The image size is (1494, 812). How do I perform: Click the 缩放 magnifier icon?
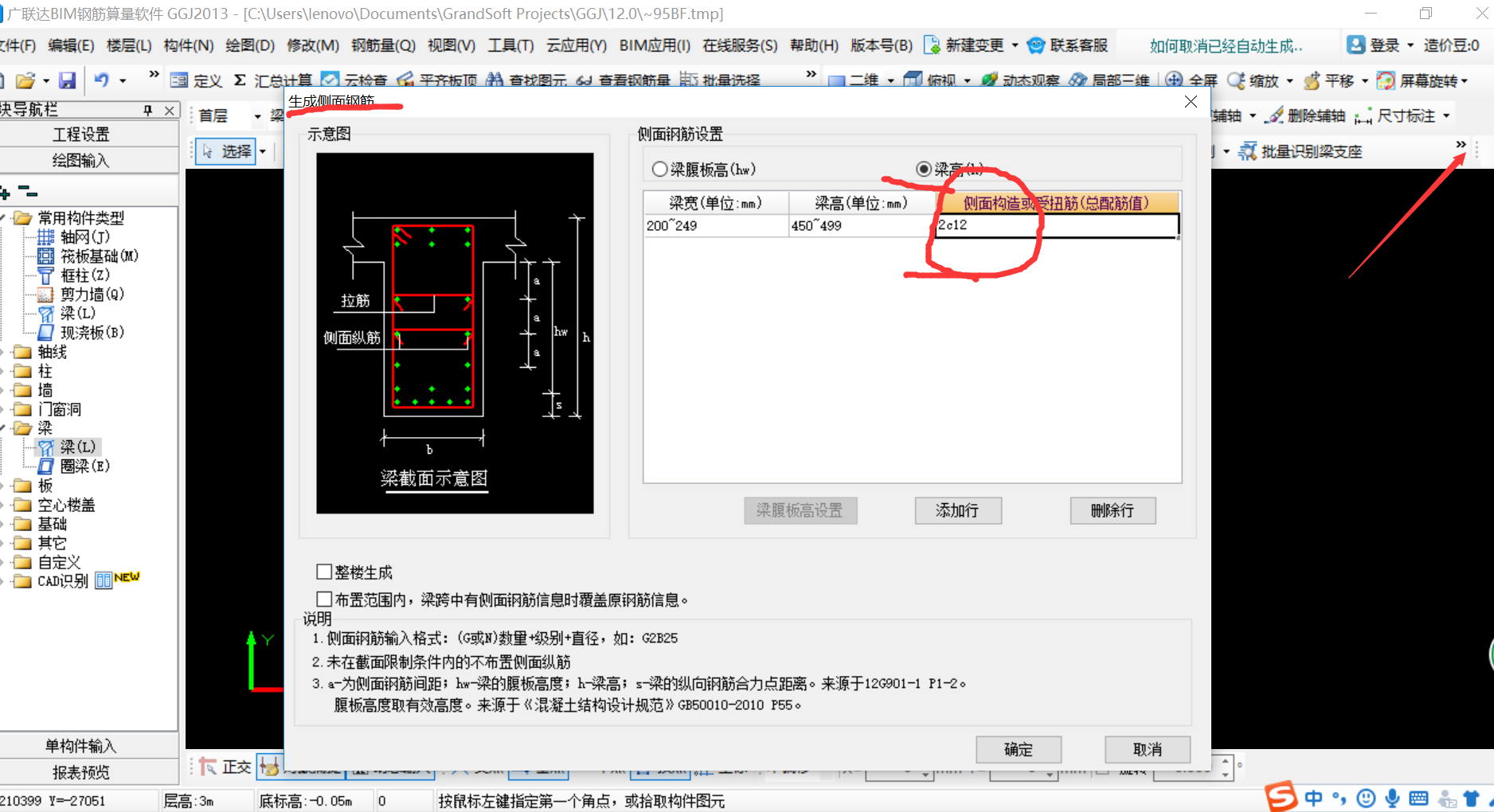(1236, 80)
